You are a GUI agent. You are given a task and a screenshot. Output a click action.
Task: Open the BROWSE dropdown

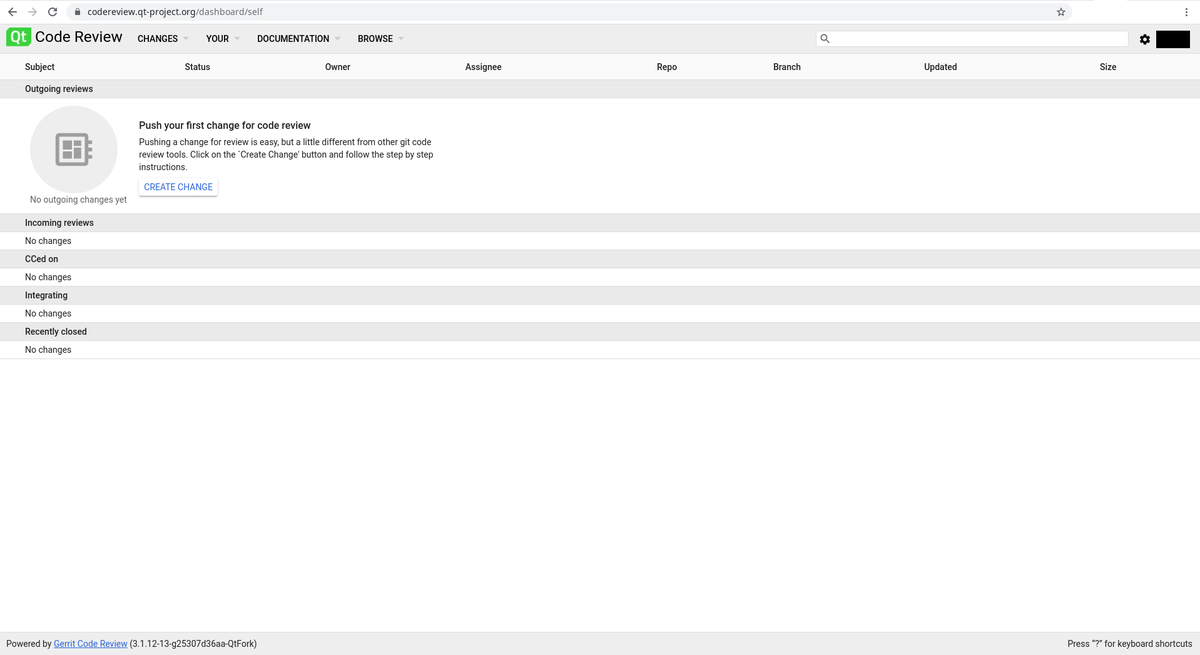point(374,39)
